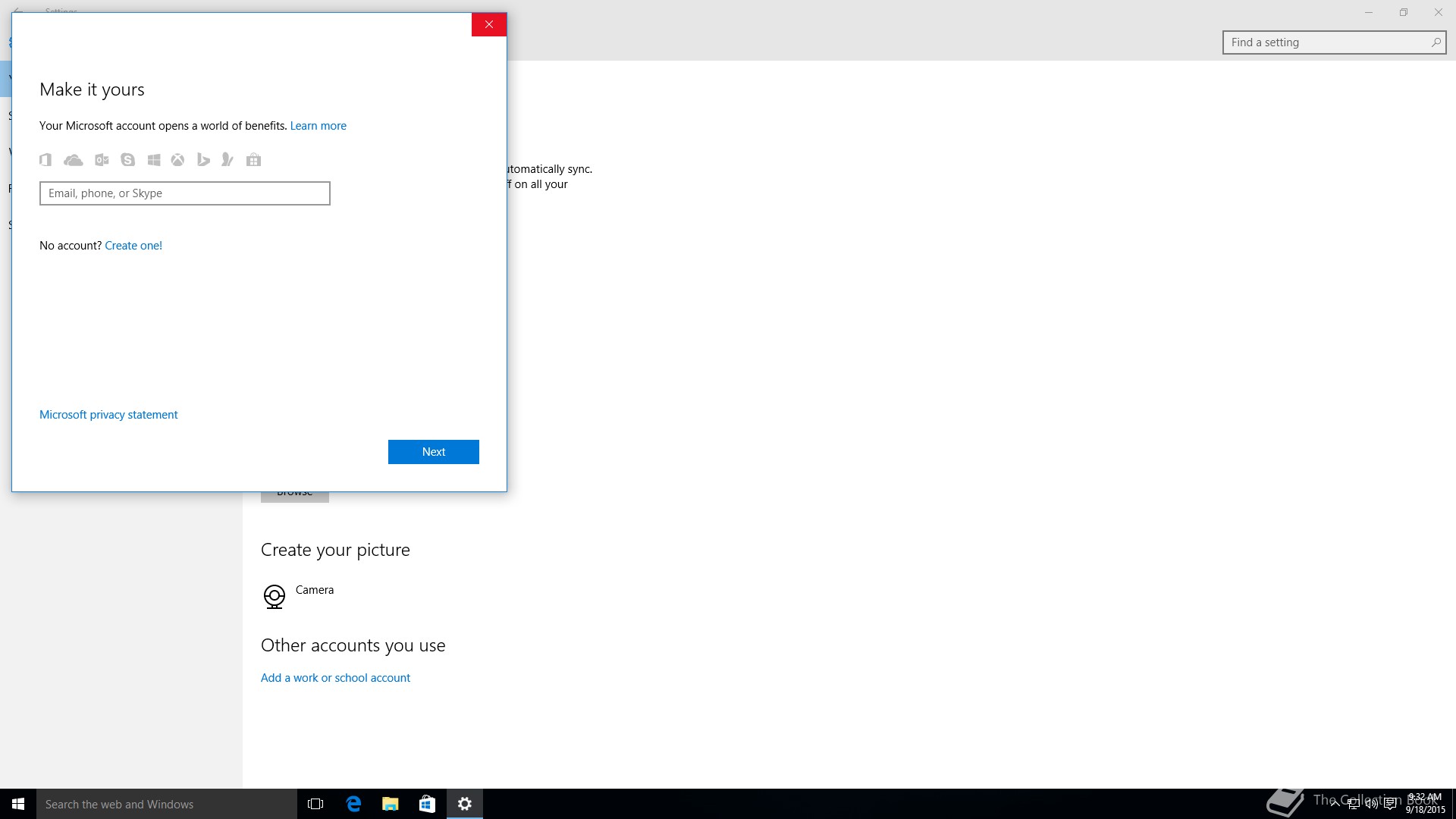Focus the Email, phone, or Skype field

185,193
